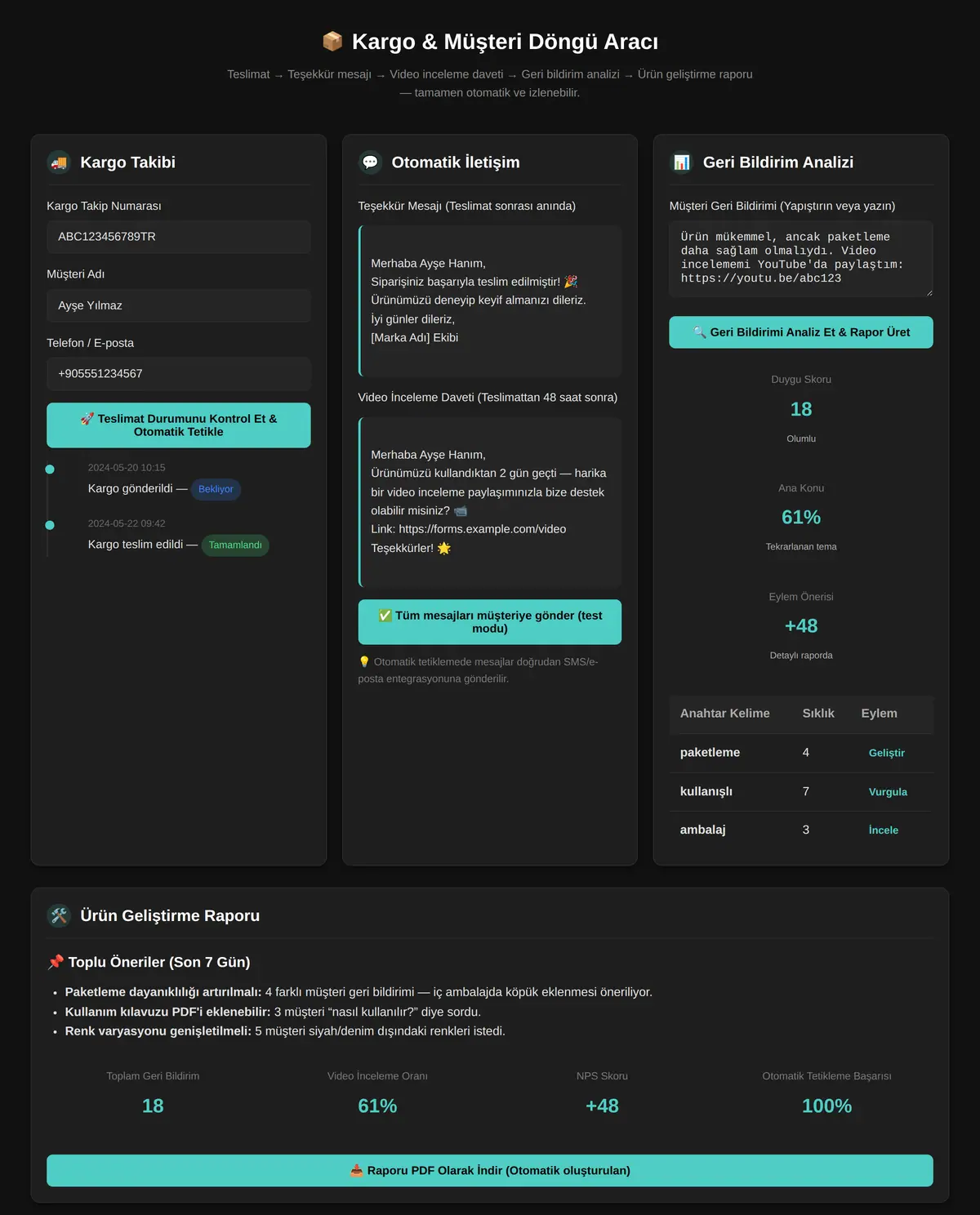The image size is (980, 1215).
Task: Click the Sıklık column header
Action: pyautogui.click(x=818, y=714)
